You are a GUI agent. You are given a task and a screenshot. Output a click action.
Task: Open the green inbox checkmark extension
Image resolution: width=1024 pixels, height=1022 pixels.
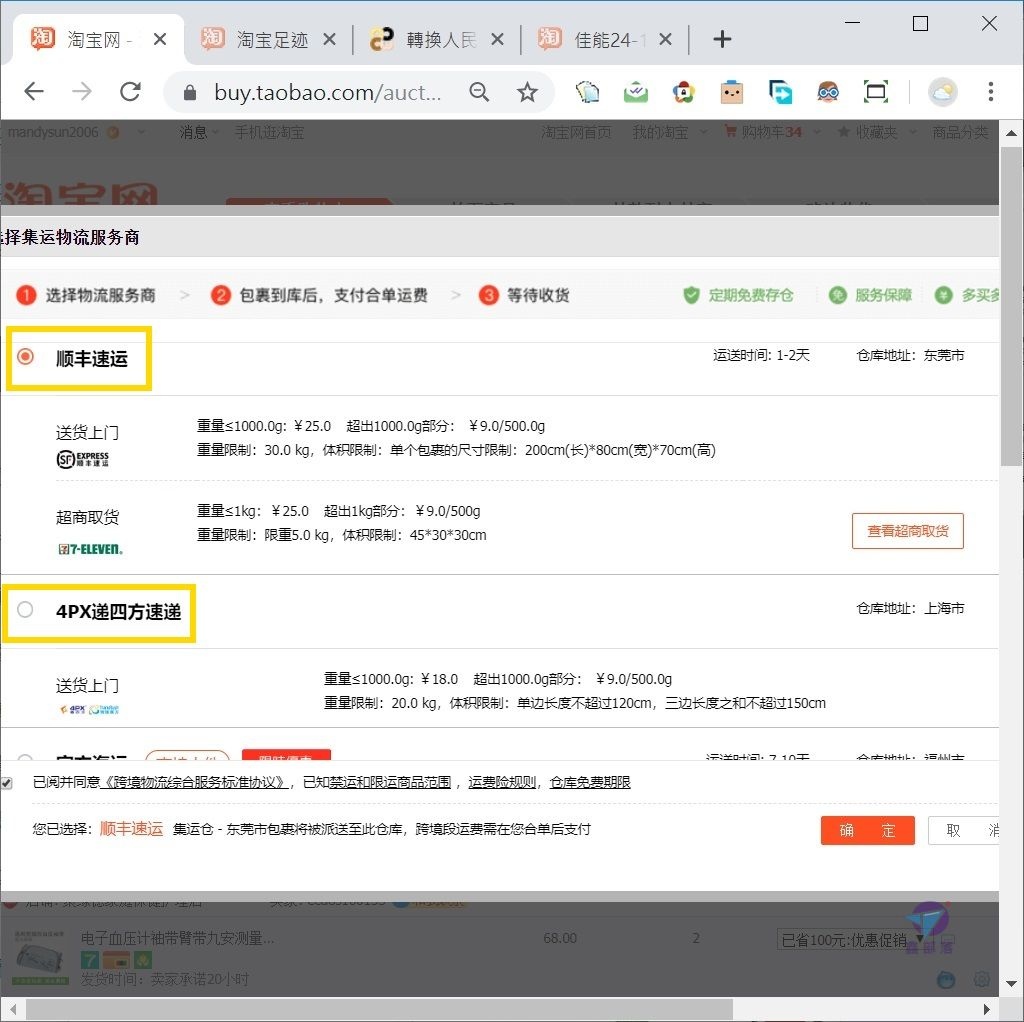pos(635,91)
